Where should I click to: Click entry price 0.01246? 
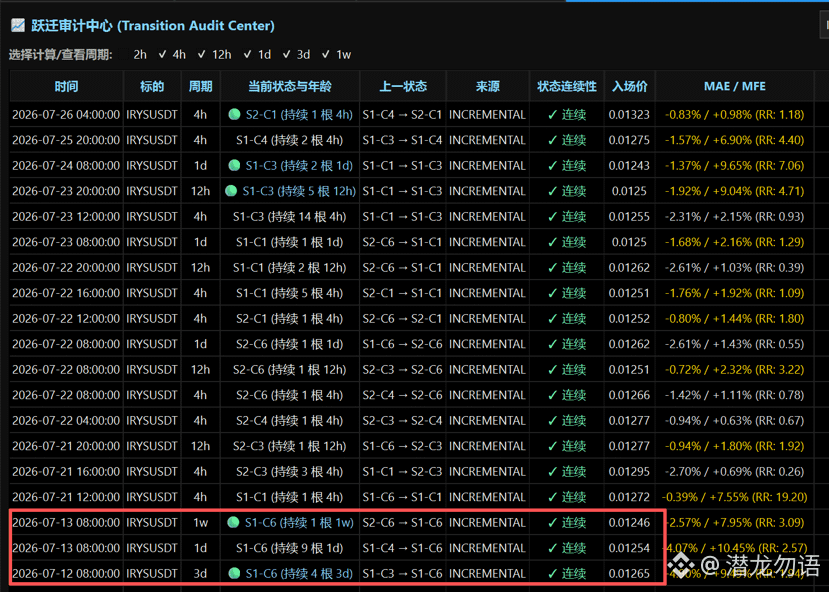pyautogui.click(x=629, y=522)
